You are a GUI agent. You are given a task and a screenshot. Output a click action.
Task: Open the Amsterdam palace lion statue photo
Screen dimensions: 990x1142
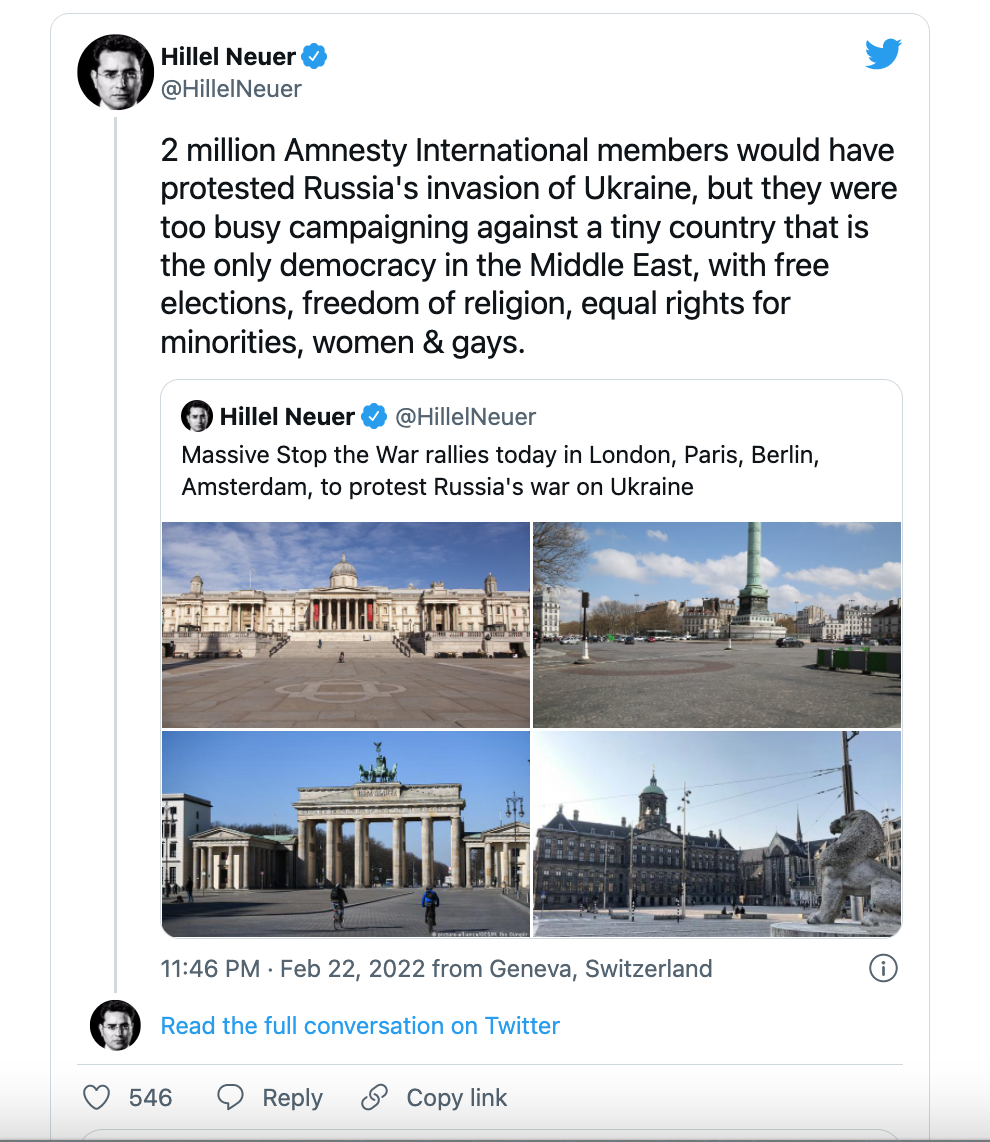click(717, 834)
